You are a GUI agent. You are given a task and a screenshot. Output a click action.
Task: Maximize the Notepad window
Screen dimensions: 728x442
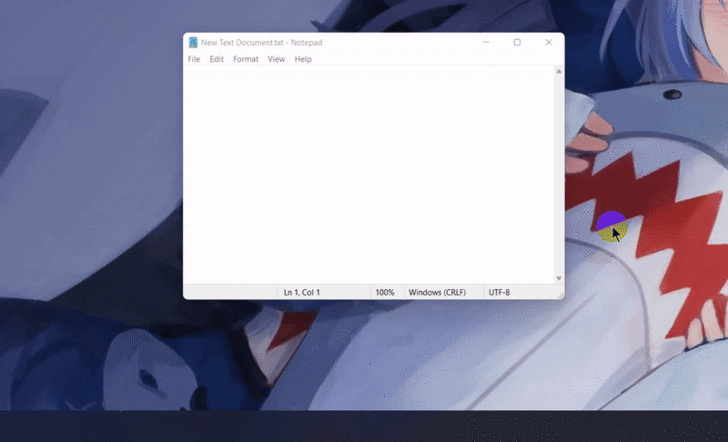click(x=517, y=42)
